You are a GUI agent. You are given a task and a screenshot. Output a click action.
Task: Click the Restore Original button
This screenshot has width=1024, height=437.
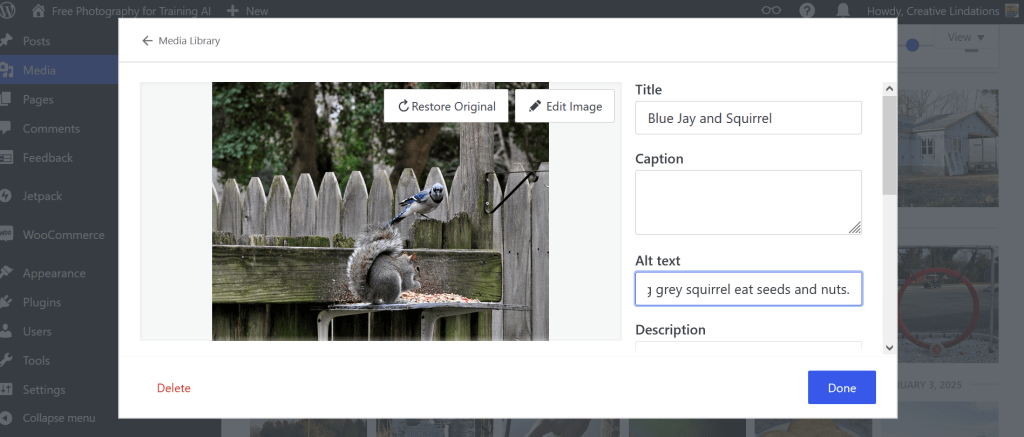point(446,106)
